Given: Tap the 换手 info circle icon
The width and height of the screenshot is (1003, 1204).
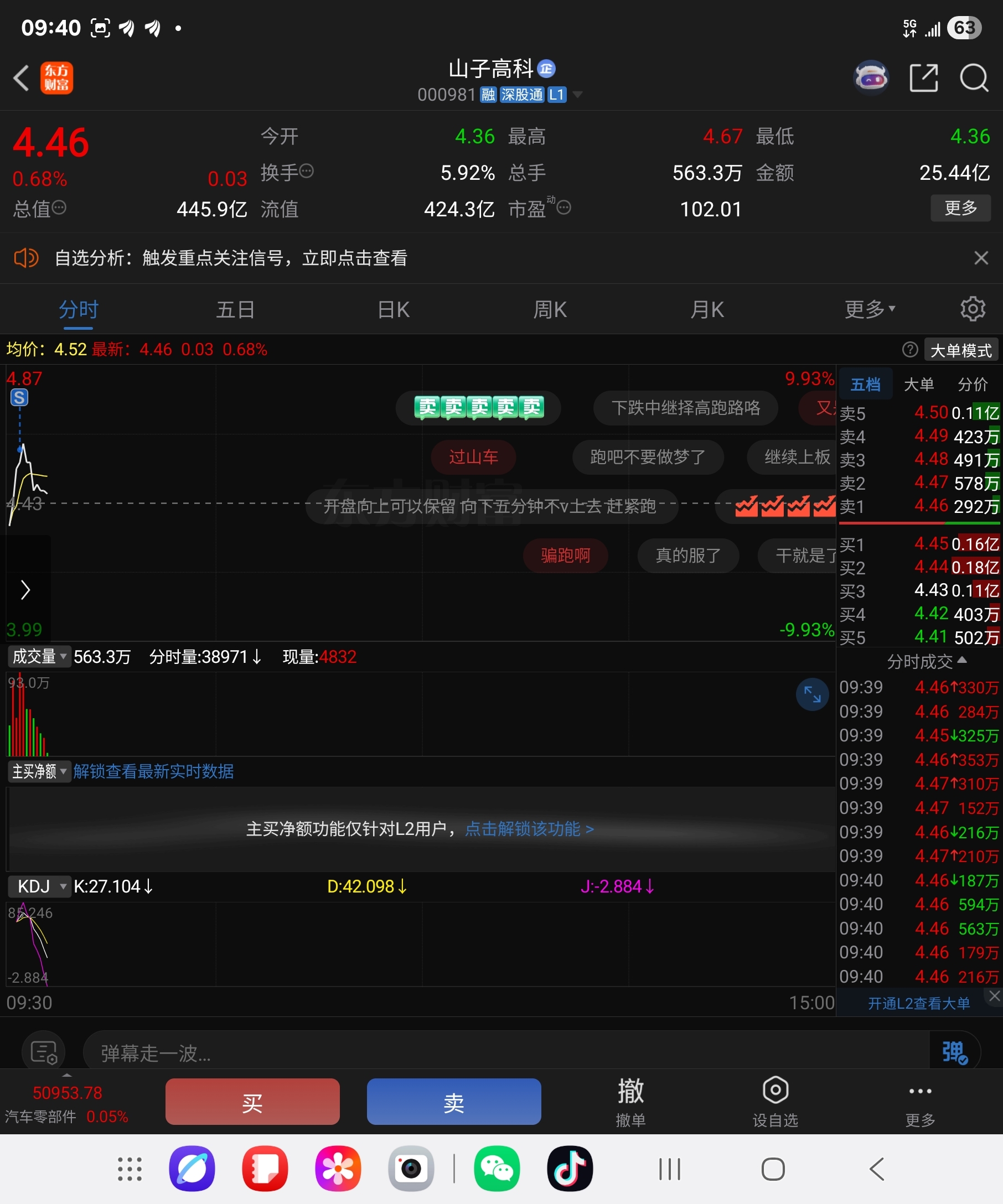Looking at the screenshot, I should (307, 171).
